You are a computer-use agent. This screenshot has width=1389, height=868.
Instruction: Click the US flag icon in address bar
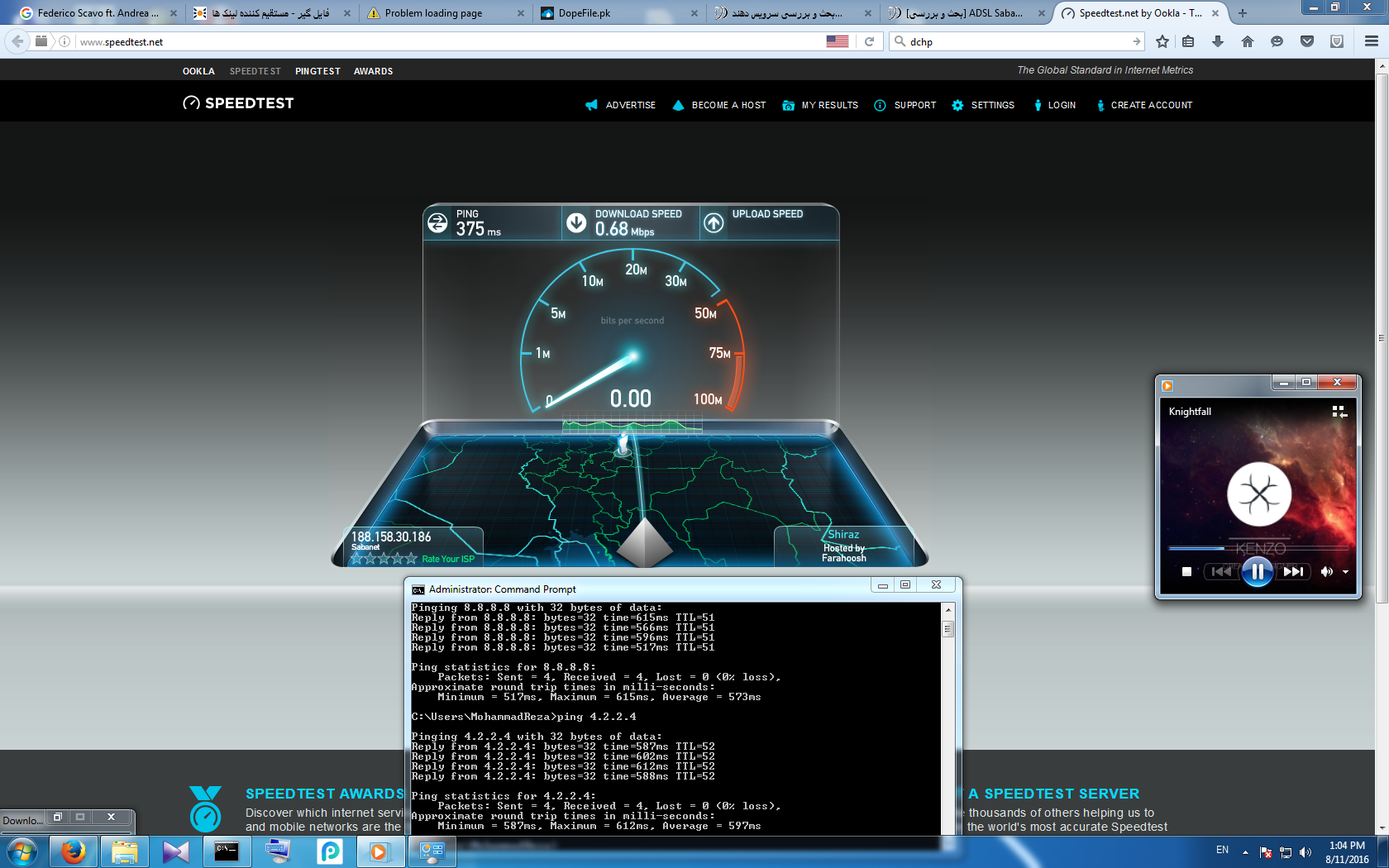838,41
